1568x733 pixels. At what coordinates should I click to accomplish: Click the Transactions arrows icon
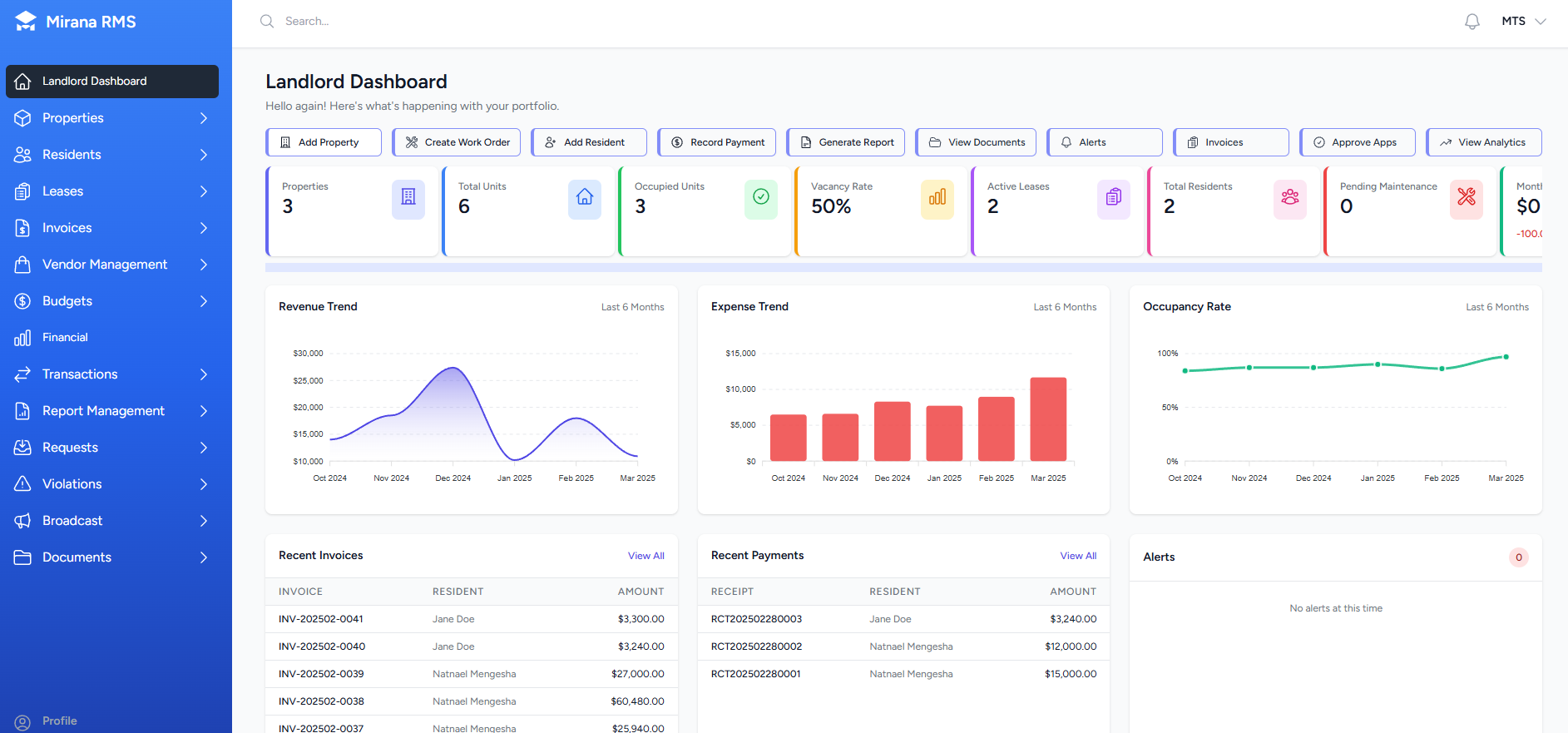(x=22, y=374)
